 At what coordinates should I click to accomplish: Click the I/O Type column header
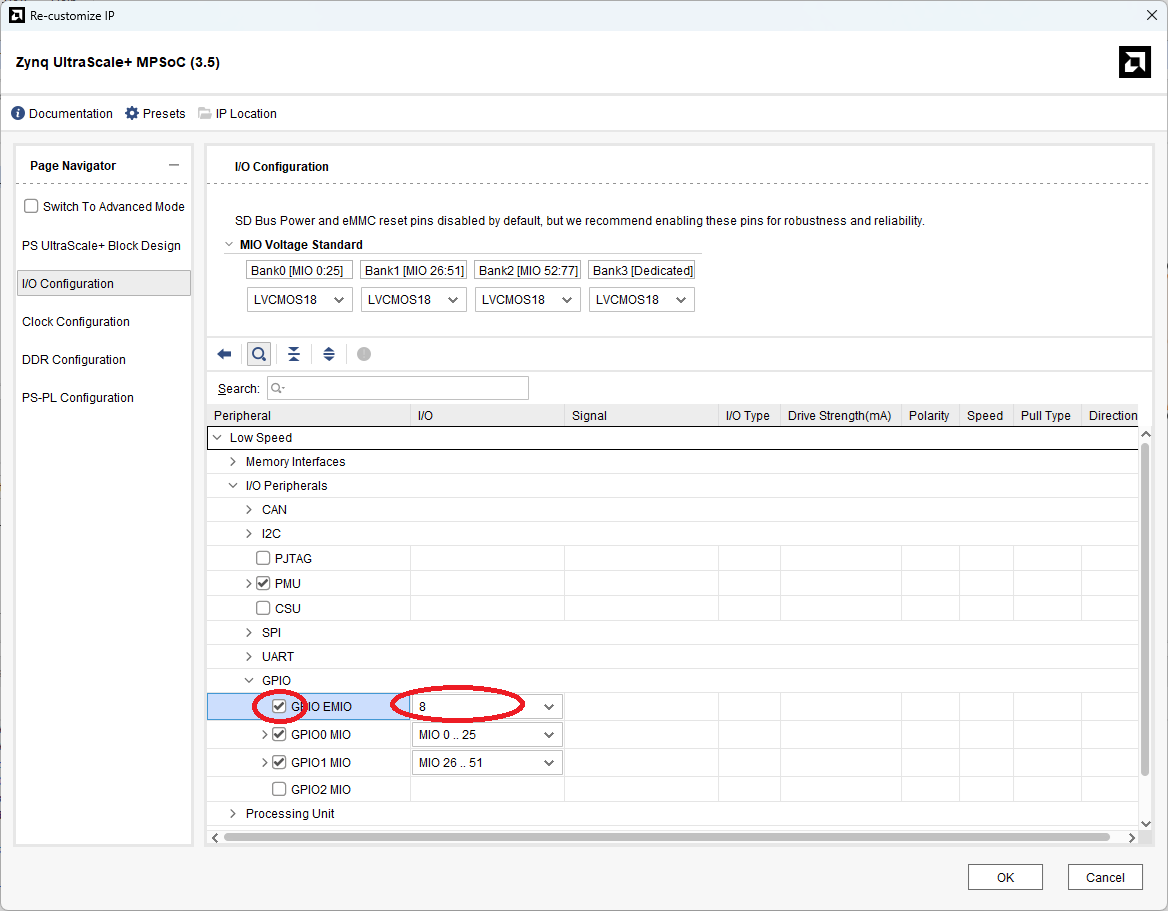coord(749,415)
